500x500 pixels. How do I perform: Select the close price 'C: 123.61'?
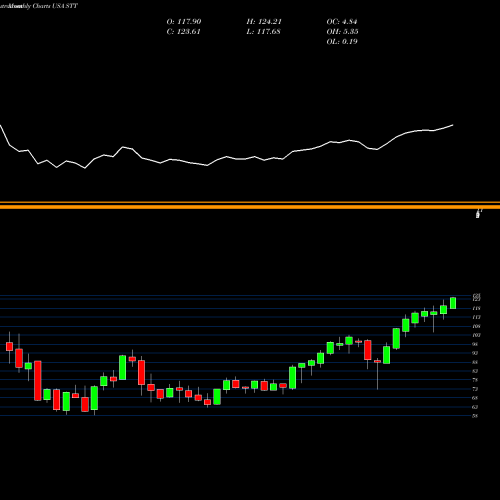(183, 32)
